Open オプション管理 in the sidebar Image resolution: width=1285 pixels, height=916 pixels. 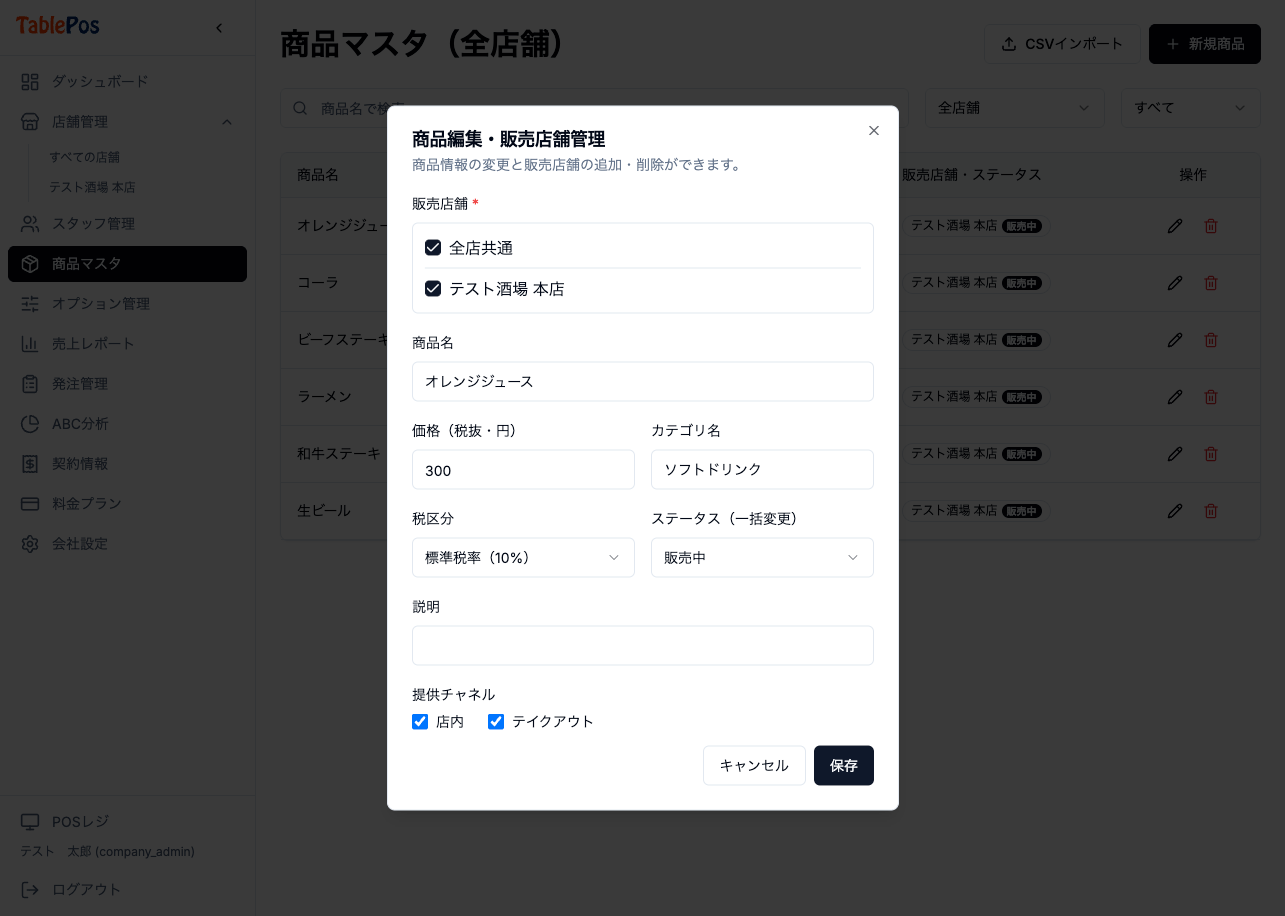point(127,304)
